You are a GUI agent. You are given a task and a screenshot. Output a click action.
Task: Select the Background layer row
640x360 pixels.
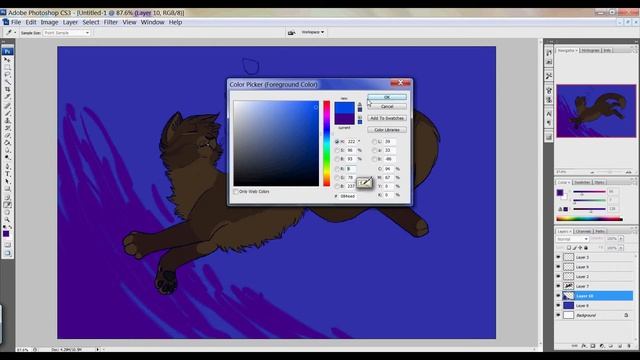coord(594,315)
